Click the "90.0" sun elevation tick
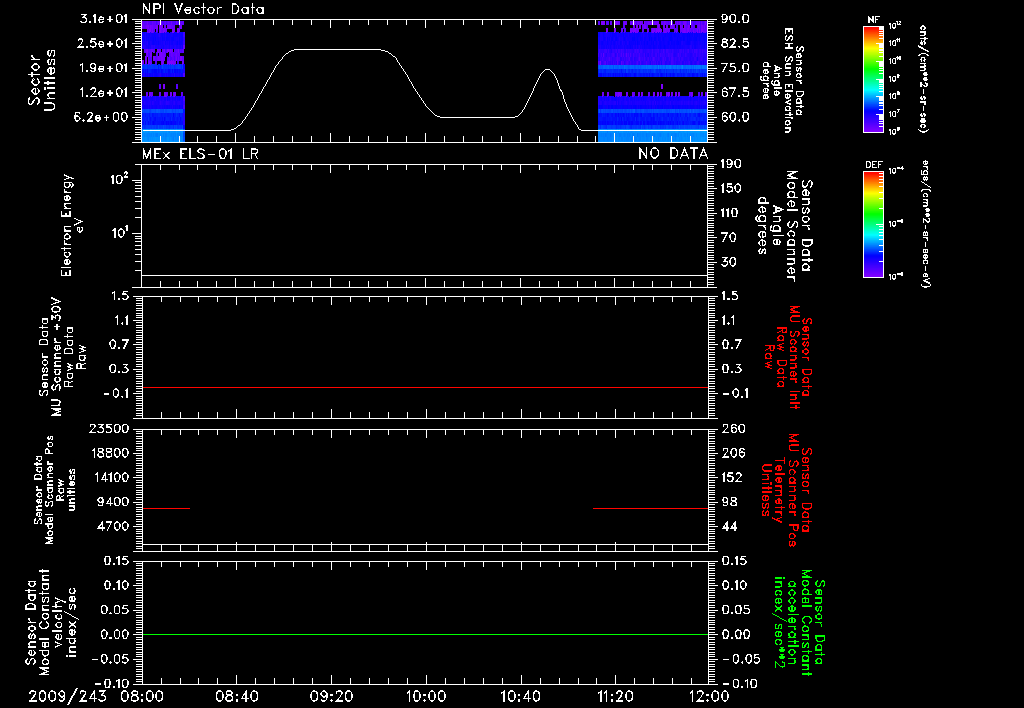Screen dimensions: 1024x708 735,19
